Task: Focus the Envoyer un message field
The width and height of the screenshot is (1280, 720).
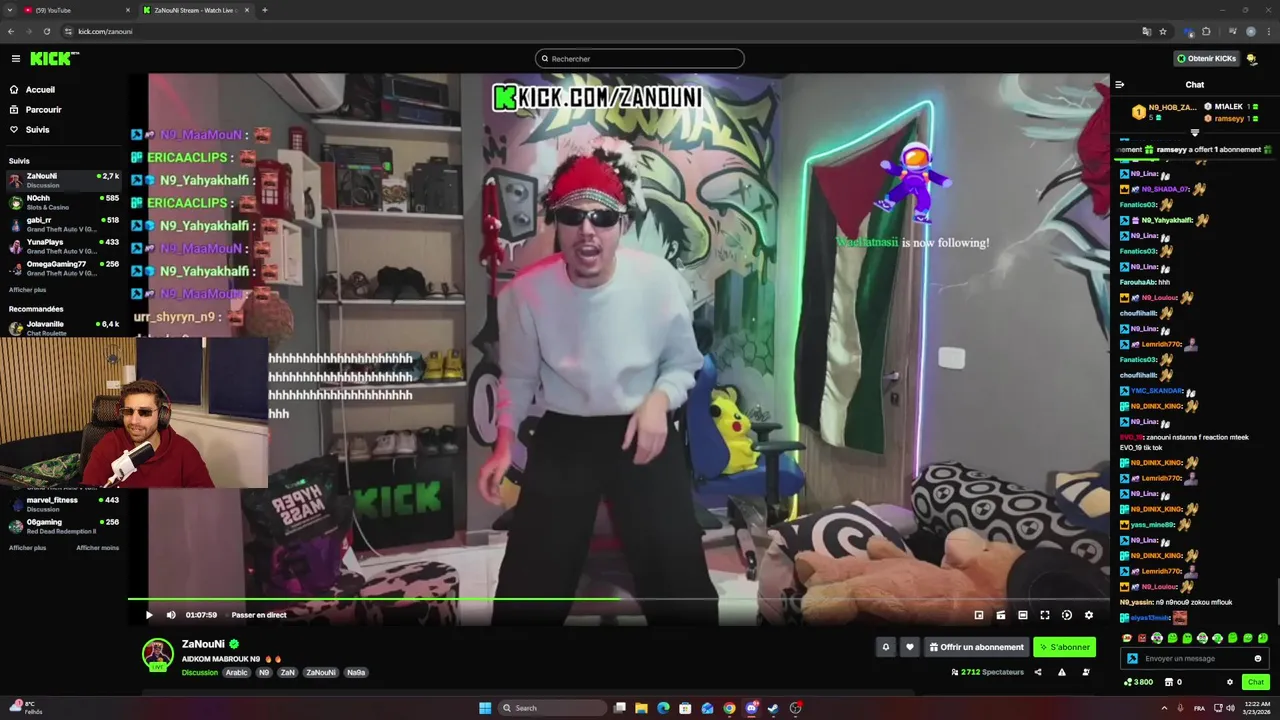Action: (x=1195, y=658)
